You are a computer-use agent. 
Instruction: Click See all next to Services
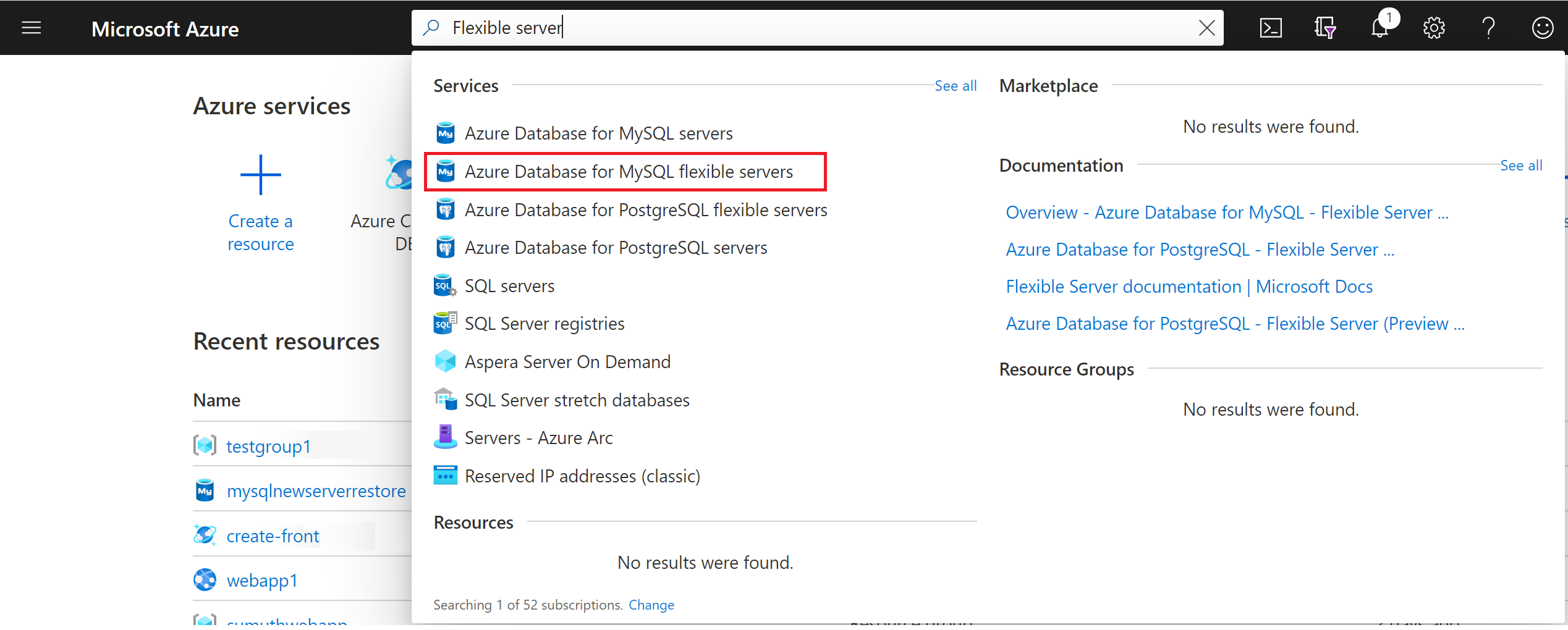(x=955, y=86)
